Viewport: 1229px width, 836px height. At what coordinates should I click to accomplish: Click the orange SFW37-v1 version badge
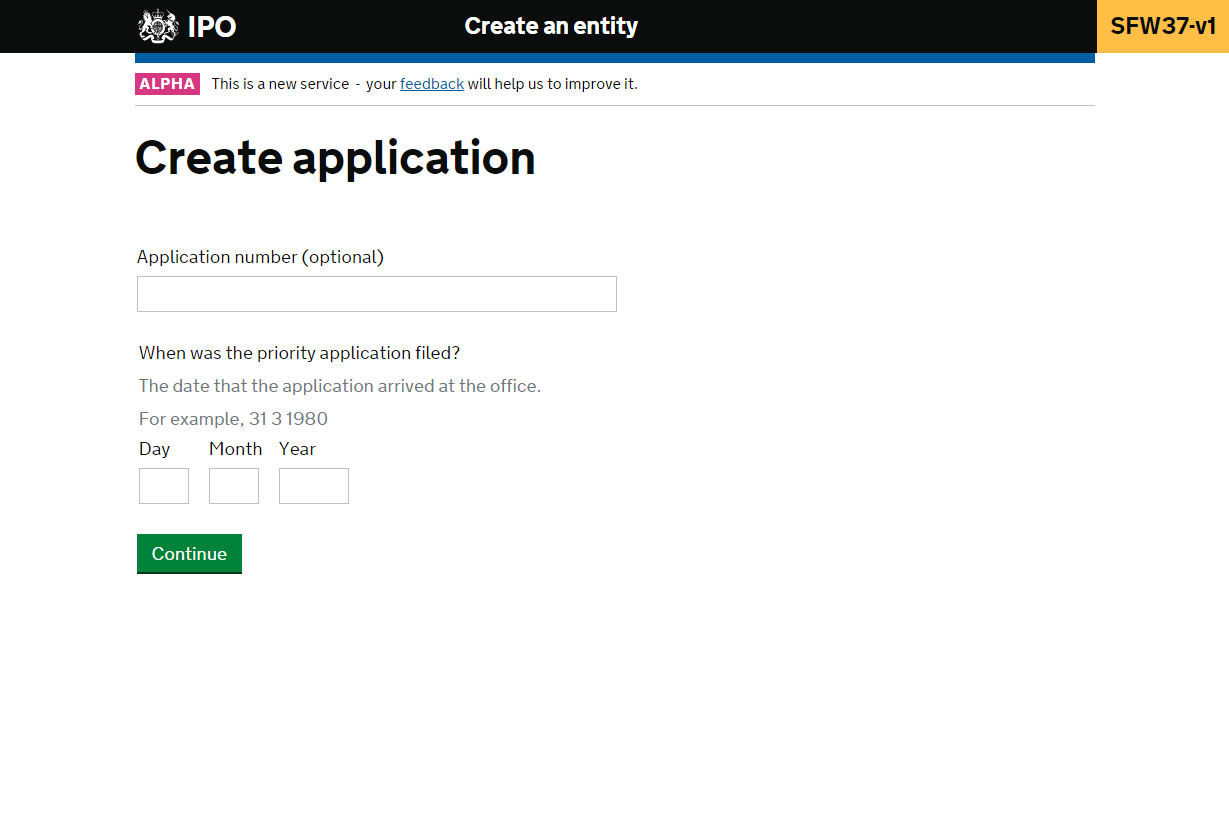click(x=1162, y=25)
